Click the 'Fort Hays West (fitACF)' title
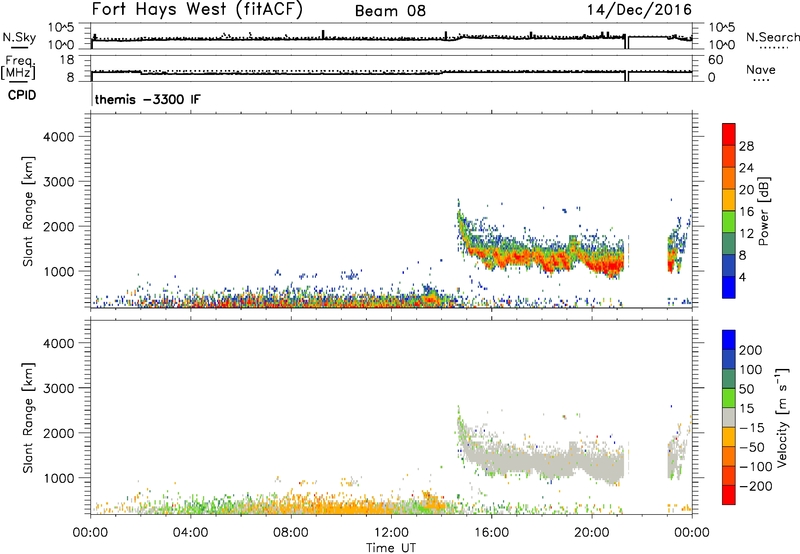Screen dimensions: 800x554 pos(197,9)
